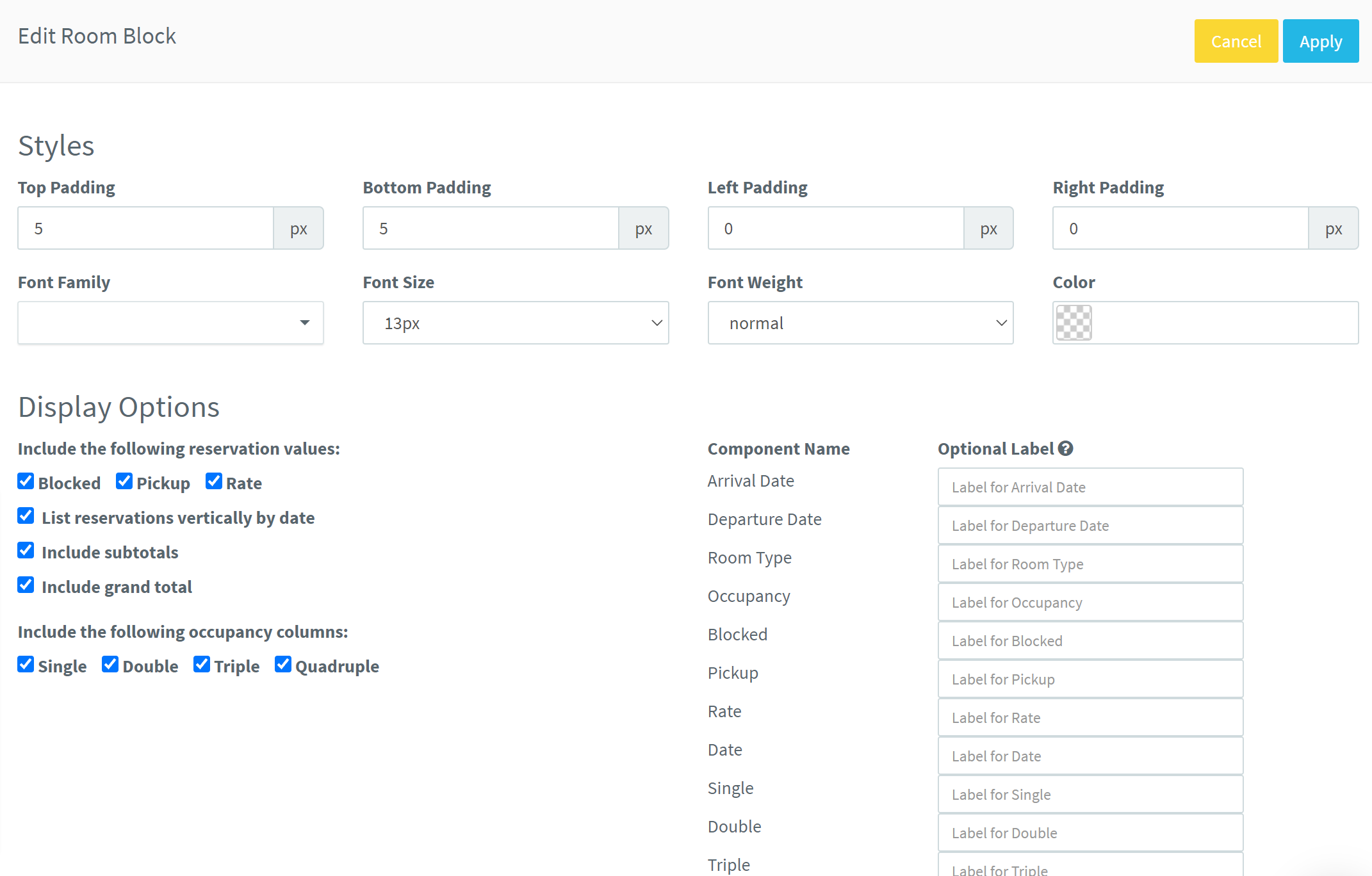Focus the Top Padding field
The image size is (1372, 876).
[x=146, y=228]
